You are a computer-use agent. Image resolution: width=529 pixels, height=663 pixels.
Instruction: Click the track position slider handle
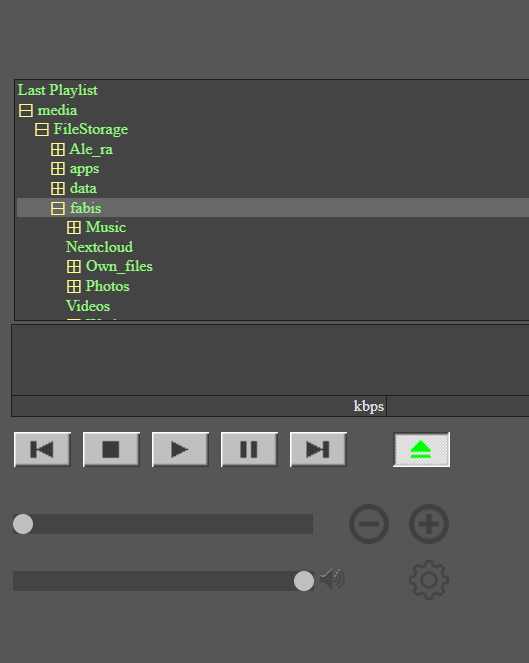point(23,524)
